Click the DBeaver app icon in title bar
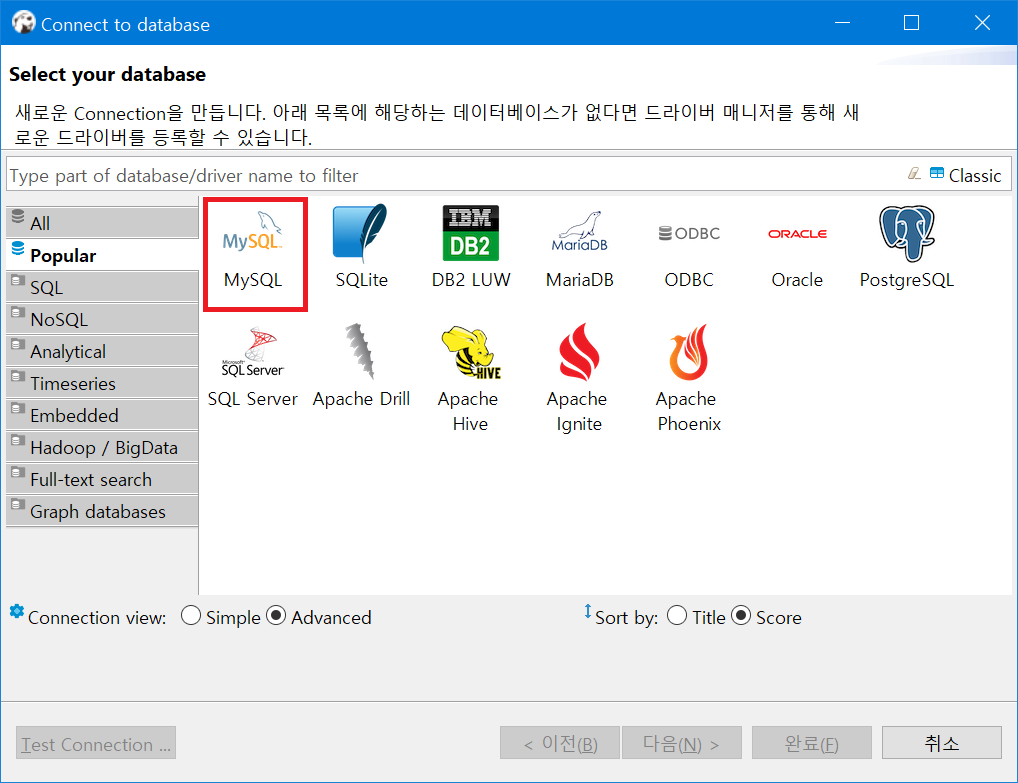1018x783 pixels. [x=23, y=23]
